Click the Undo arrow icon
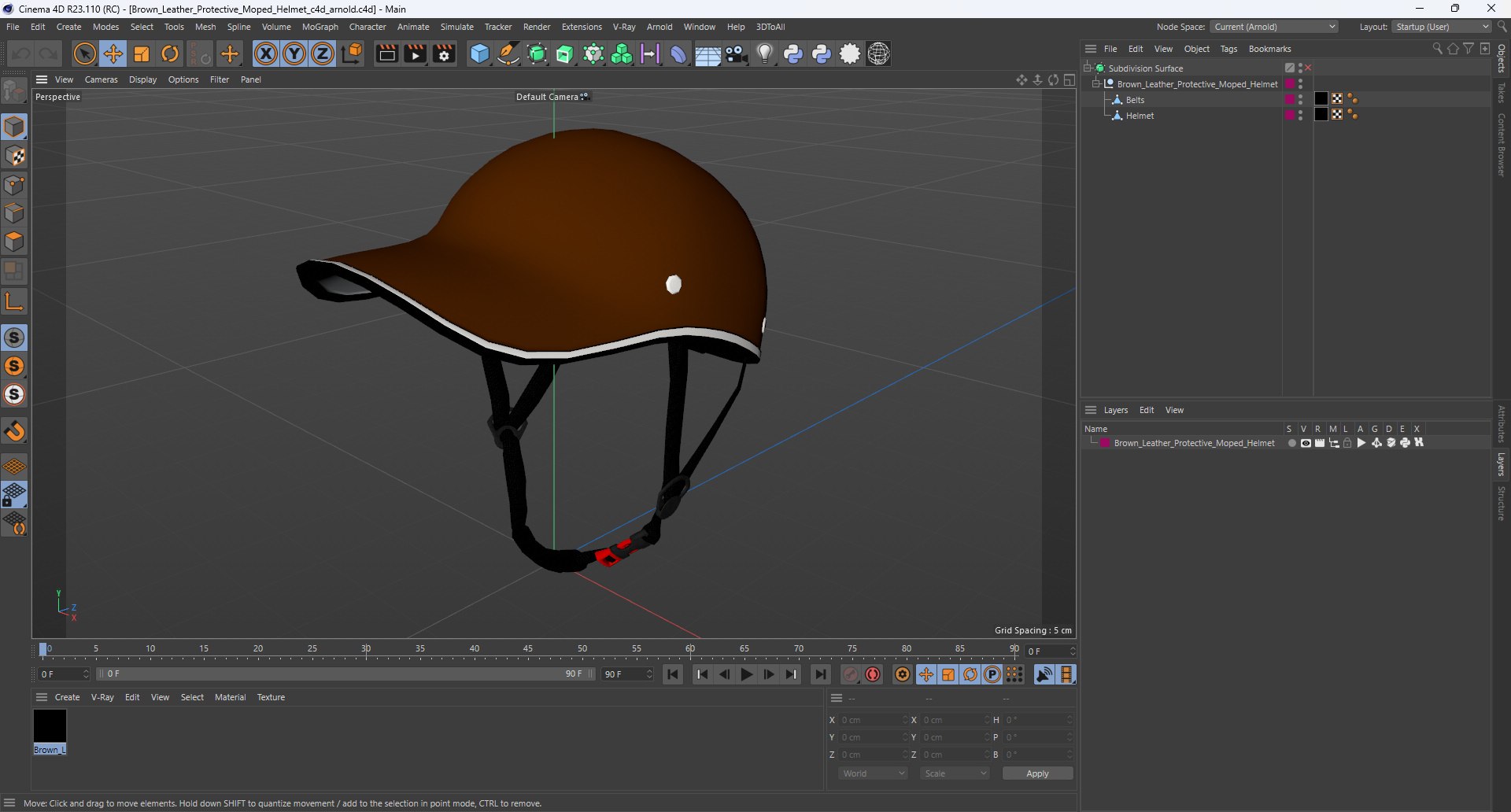Image resolution: width=1511 pixels, height=812 pixels. pyautogui.click(x=21, y=54)
